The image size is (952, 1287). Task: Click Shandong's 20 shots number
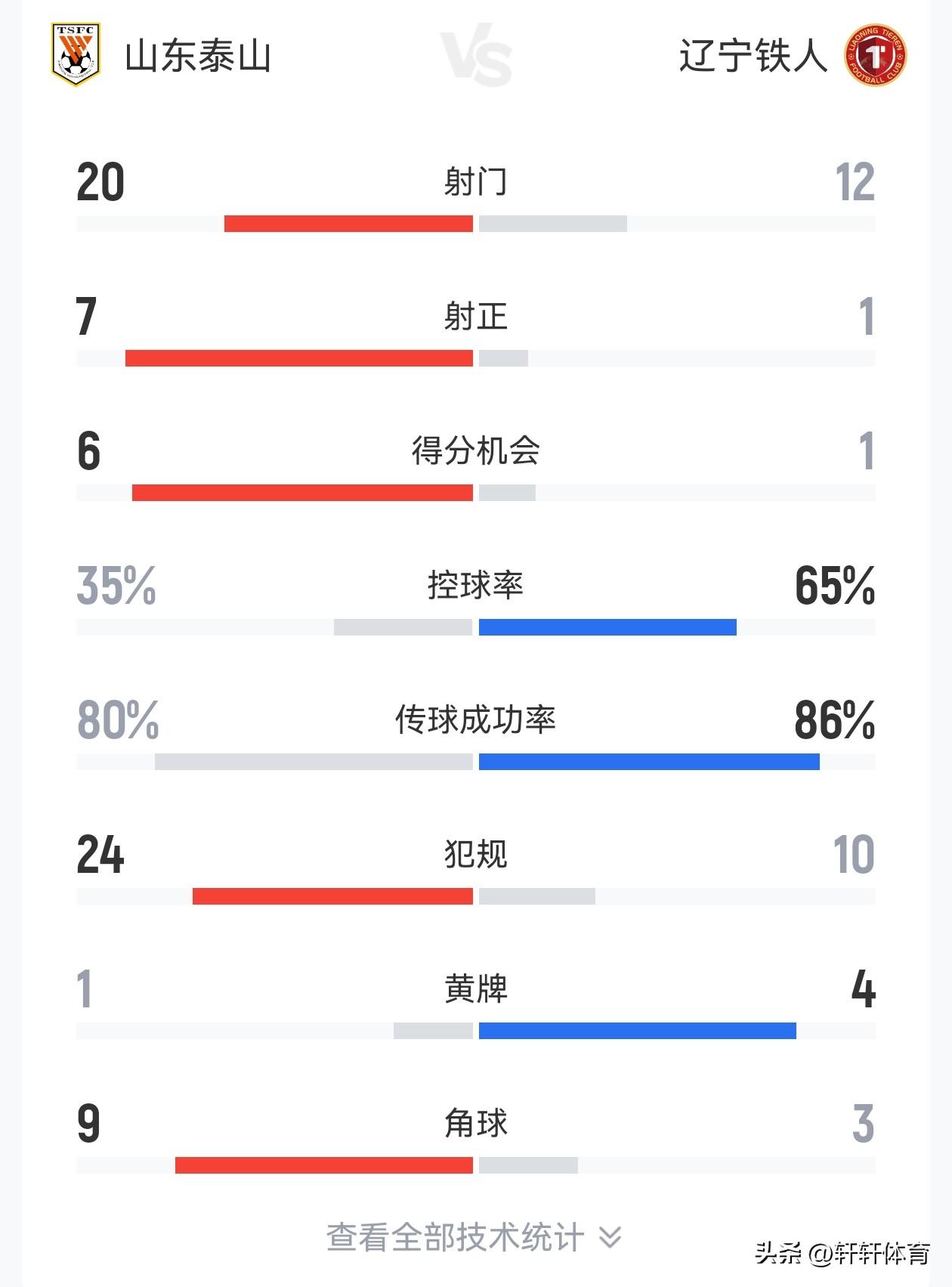(100, 182)
